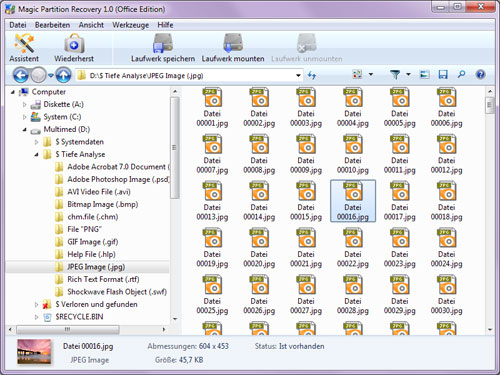500x375 pixels.
Task: Expand the $RECYCLE.BIN node
Action: pyautogui.click(x=36, y=317)
